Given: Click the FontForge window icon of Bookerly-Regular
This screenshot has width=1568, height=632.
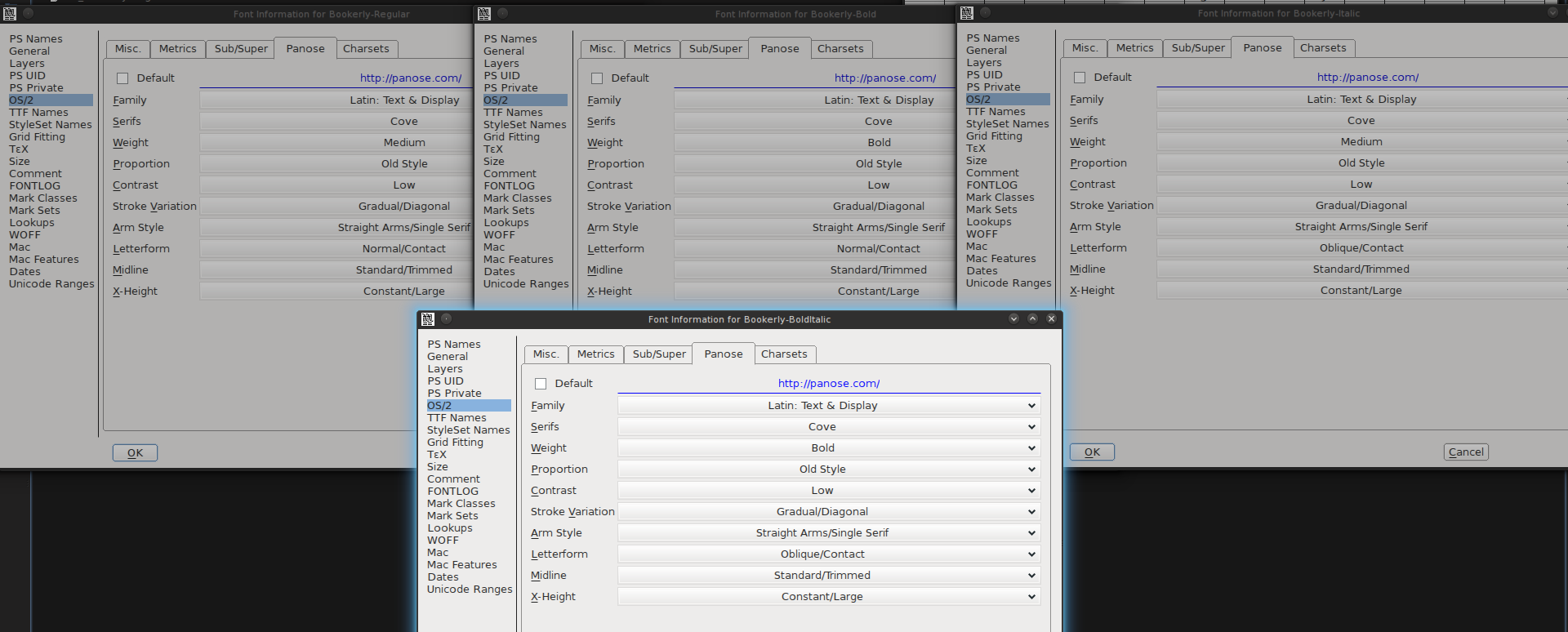Looking at the screenshot, I should [10, 14].
